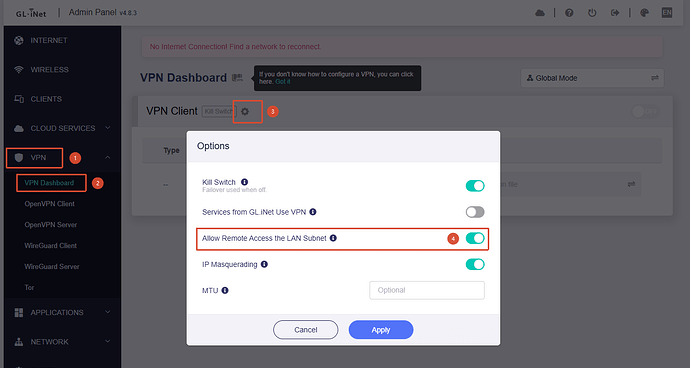The height and width of the screenshot is (368, 690).
Task: Click the logout arrow icon
Action: (x=615, y=13)
